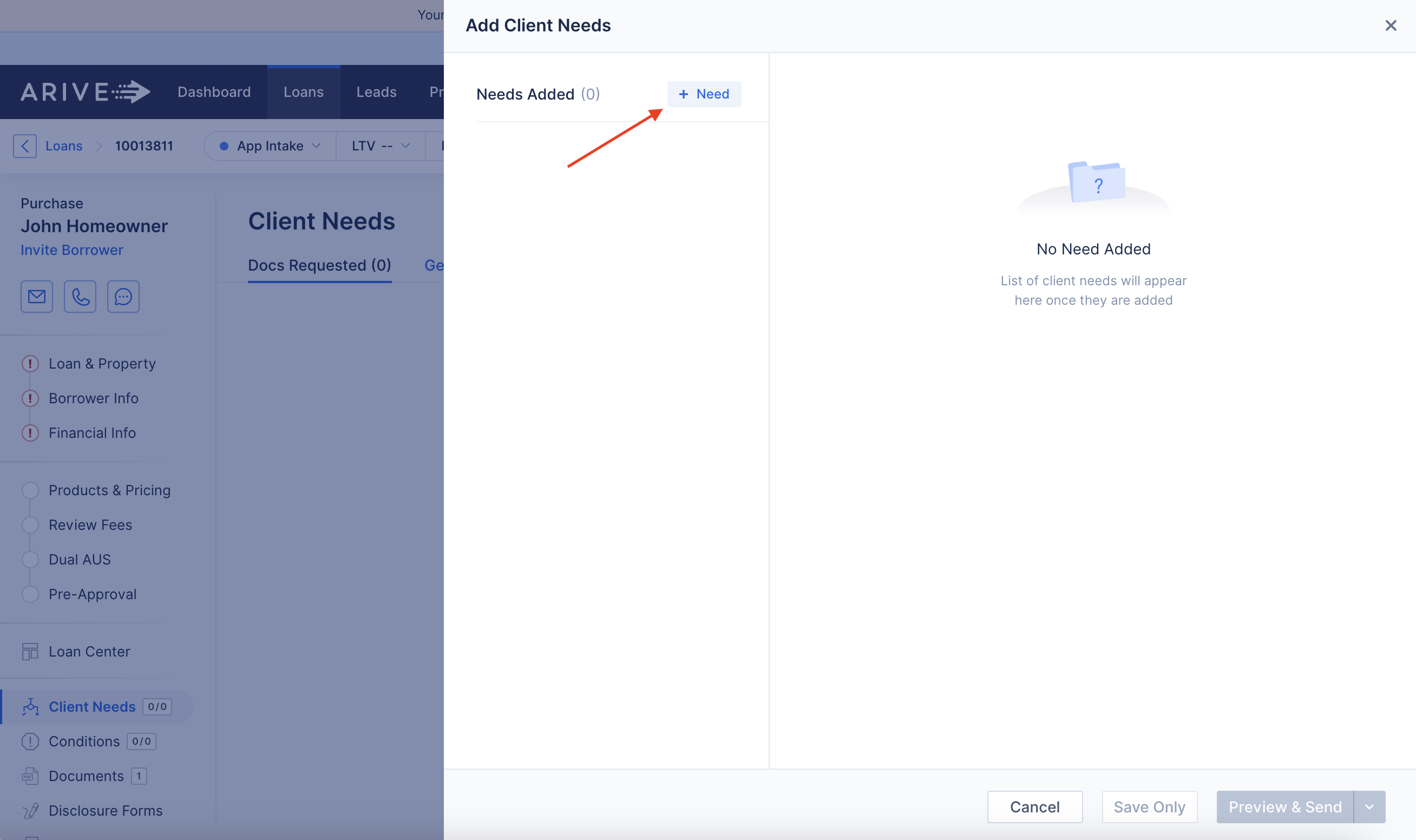Click the ARIVE logo
Viewport: 1416px width, 840px height.
pyautogui.click(x=86, y=91)
